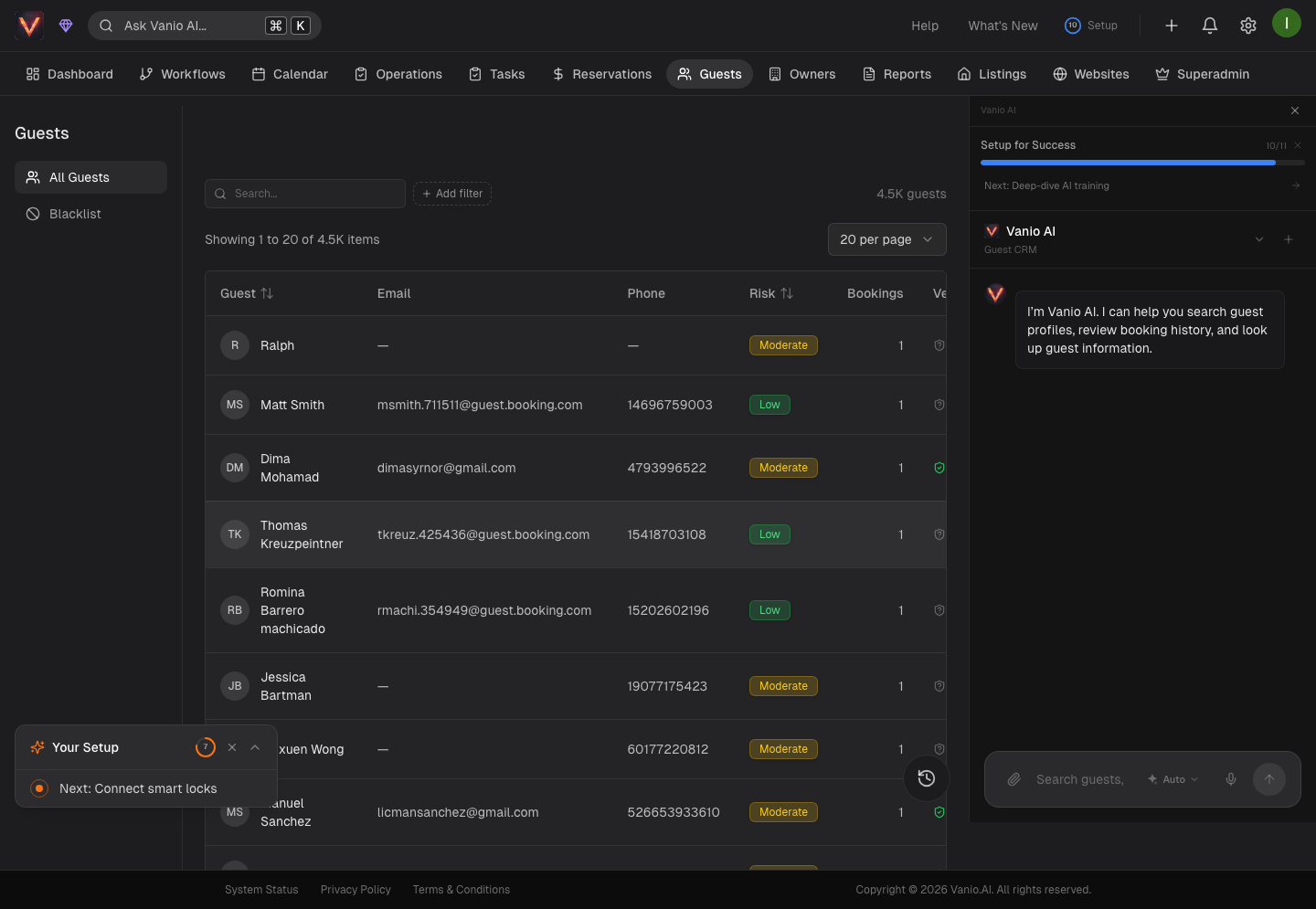The width and height of the screenshot is (1316, 909).
Task: Open the 20 per page dropdown
Action: (x=886, y=239)
